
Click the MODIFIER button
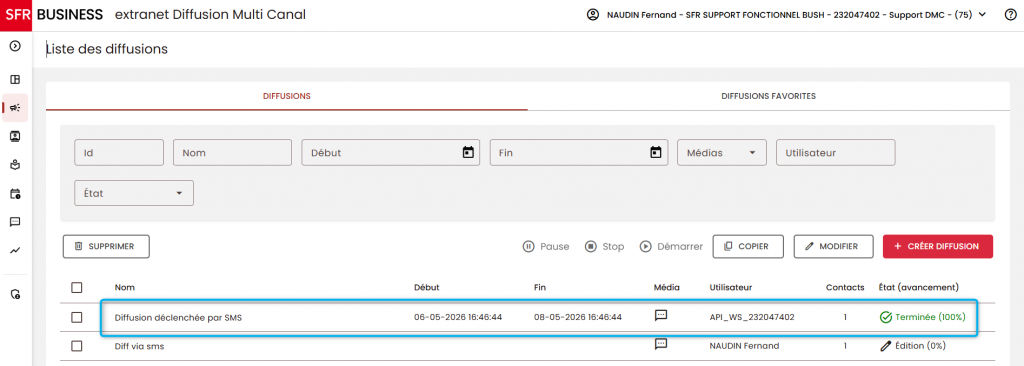pos(834,246)
